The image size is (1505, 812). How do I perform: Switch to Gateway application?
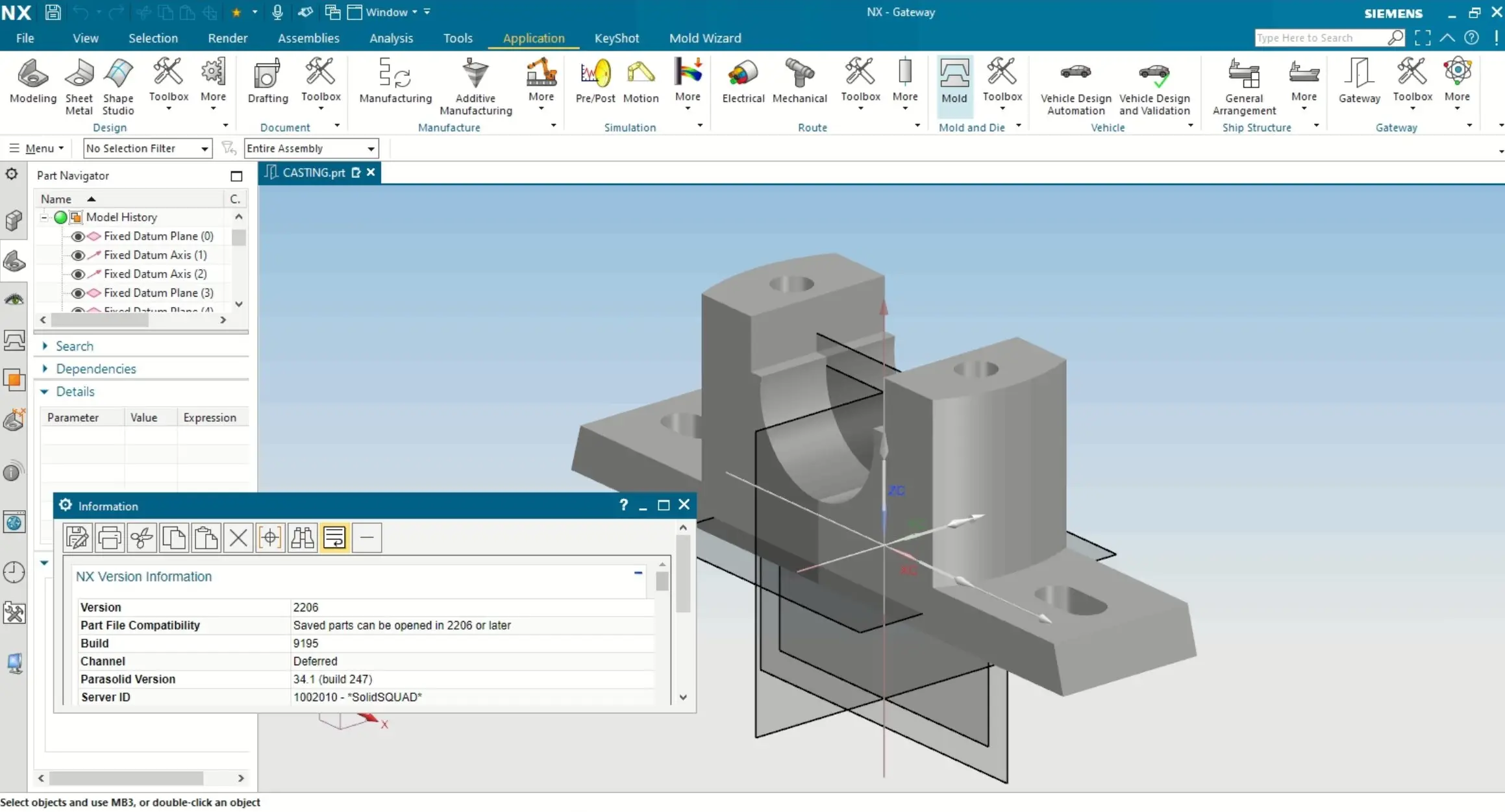[1359, 81]
